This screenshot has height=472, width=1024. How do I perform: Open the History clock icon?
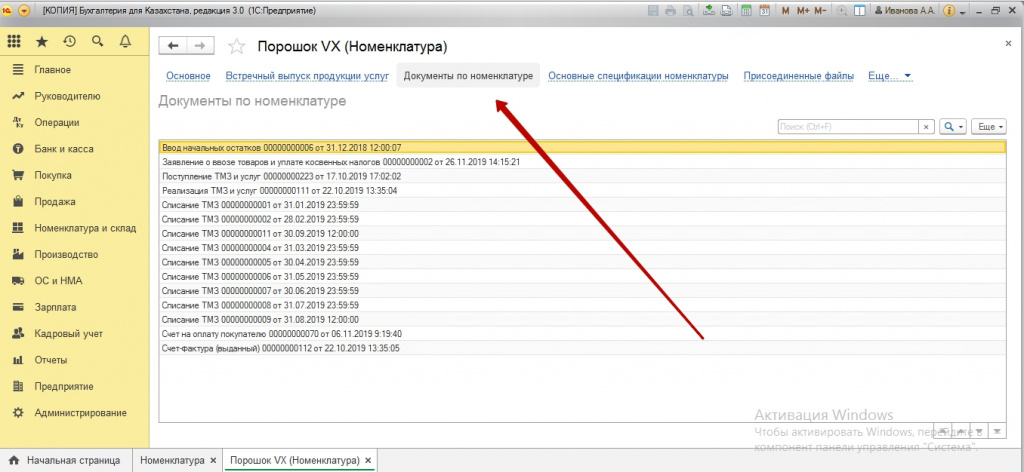click(70, 42)
